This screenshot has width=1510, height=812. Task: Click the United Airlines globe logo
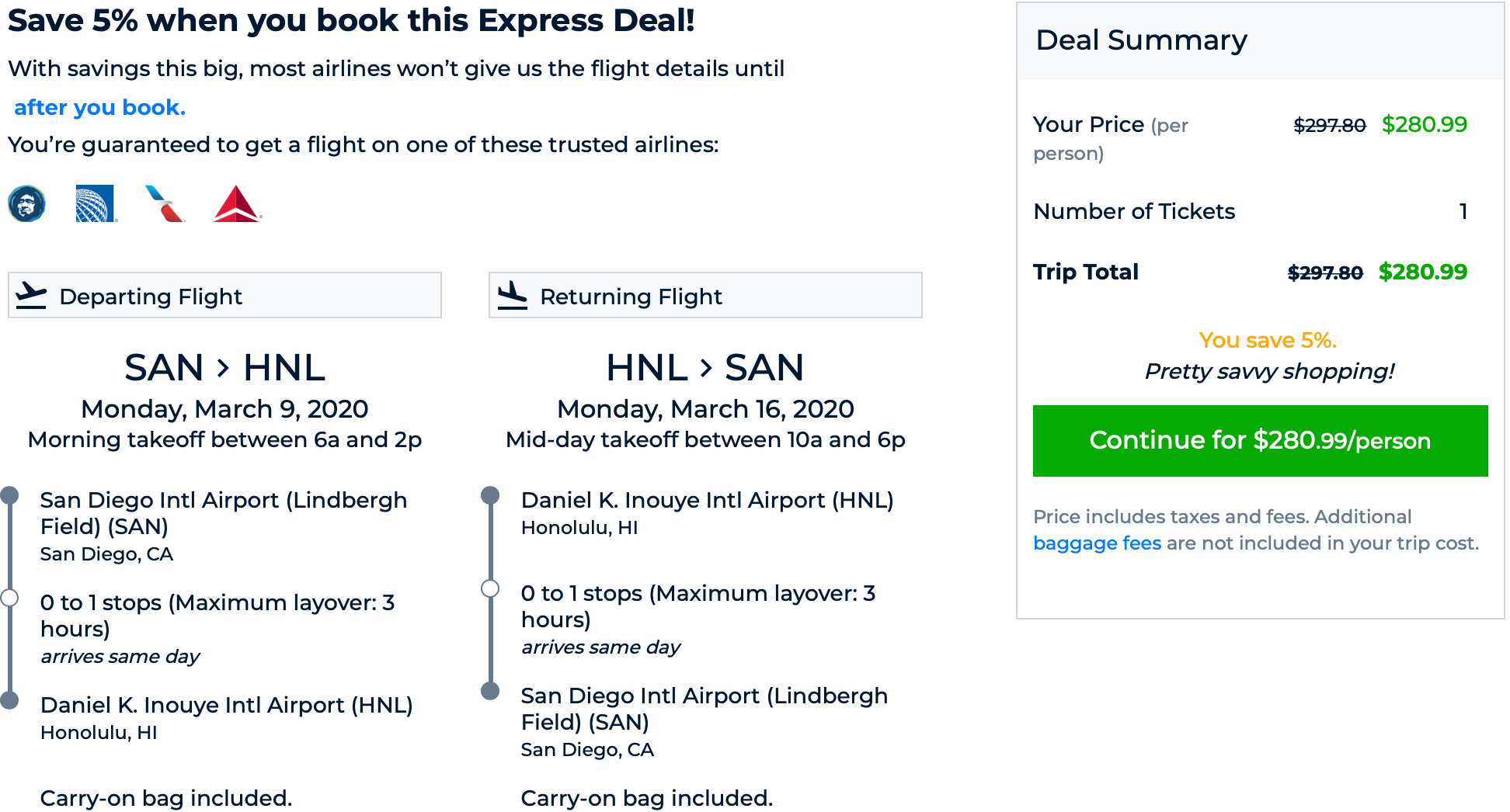coord(96,204)
